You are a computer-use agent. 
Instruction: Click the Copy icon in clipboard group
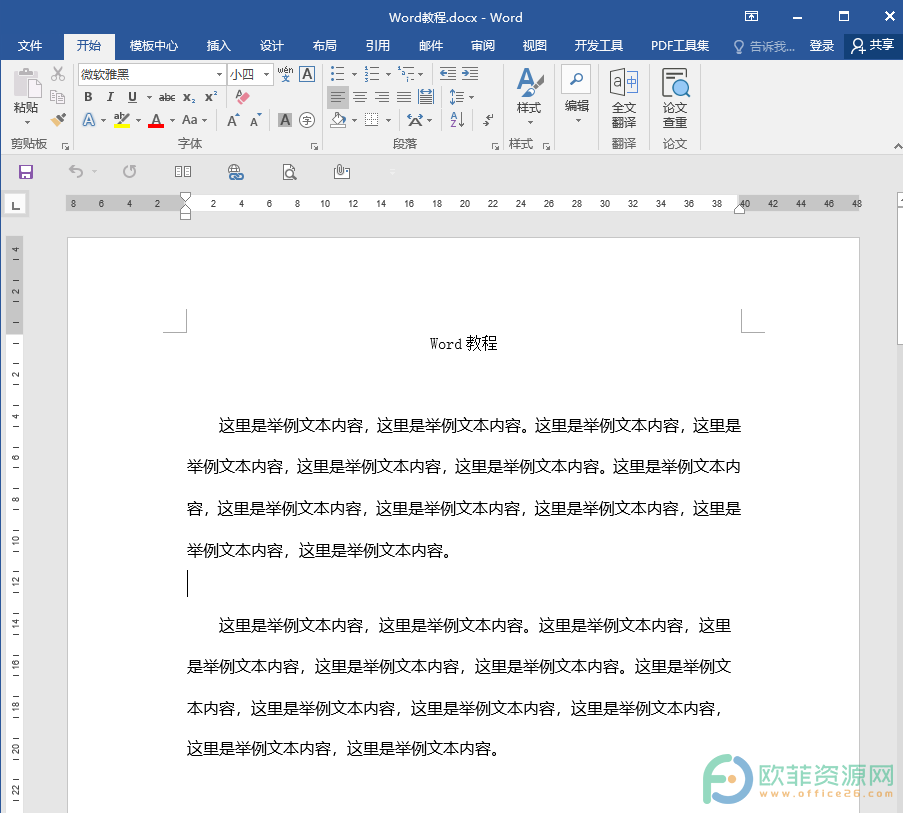pyautogui.click(x=58, y=97)
